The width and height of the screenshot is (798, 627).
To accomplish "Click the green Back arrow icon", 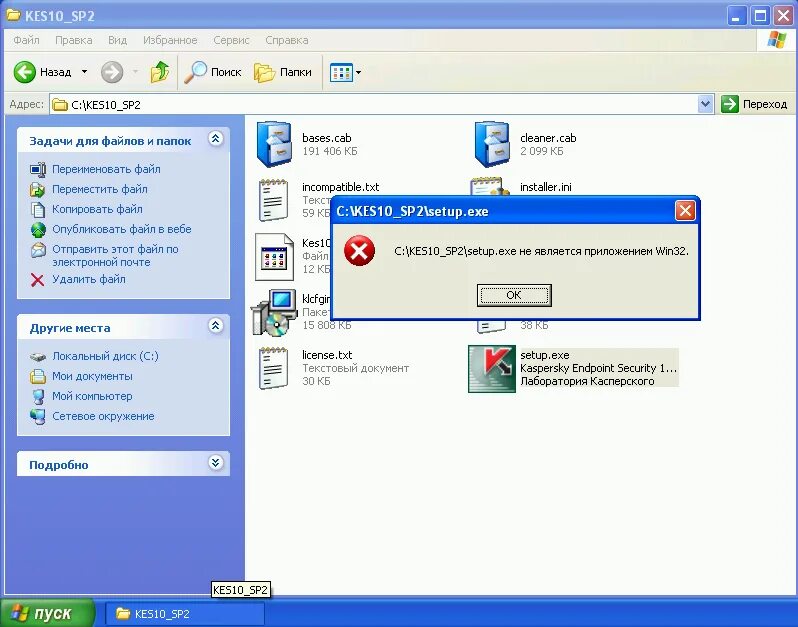I will click(x=24, y=72).
